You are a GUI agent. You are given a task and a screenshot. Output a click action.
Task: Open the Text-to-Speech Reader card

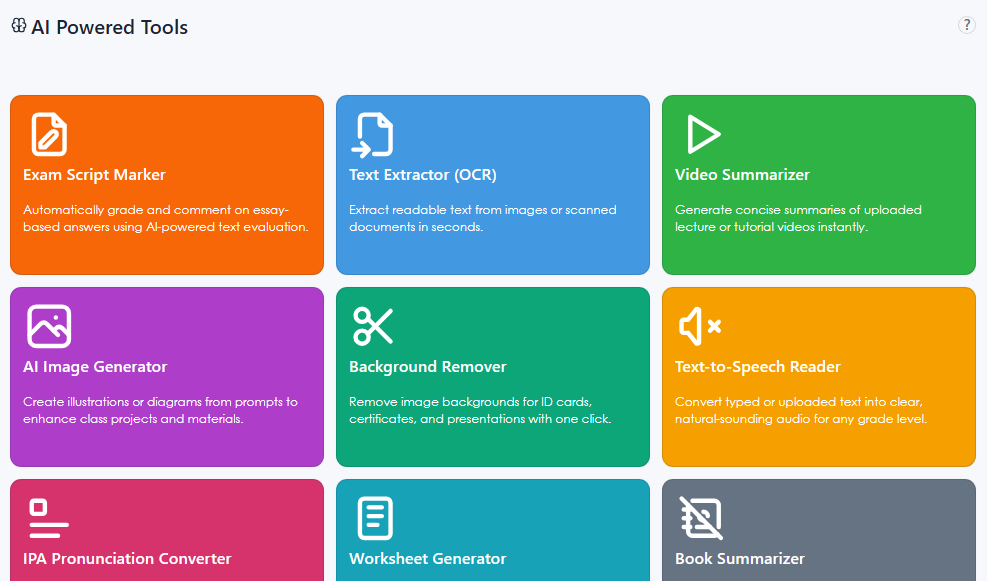[818, 377]
